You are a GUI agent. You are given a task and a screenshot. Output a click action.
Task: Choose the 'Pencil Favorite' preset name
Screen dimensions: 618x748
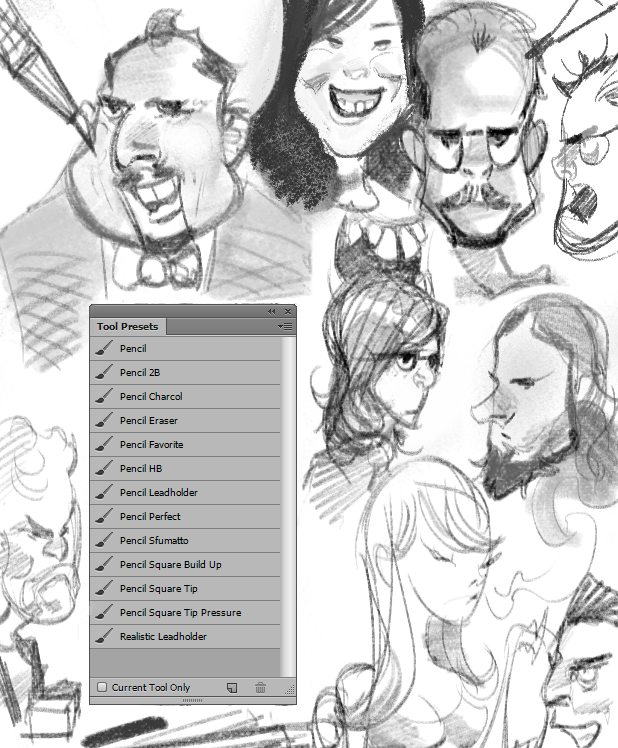[x=152, y=445]
